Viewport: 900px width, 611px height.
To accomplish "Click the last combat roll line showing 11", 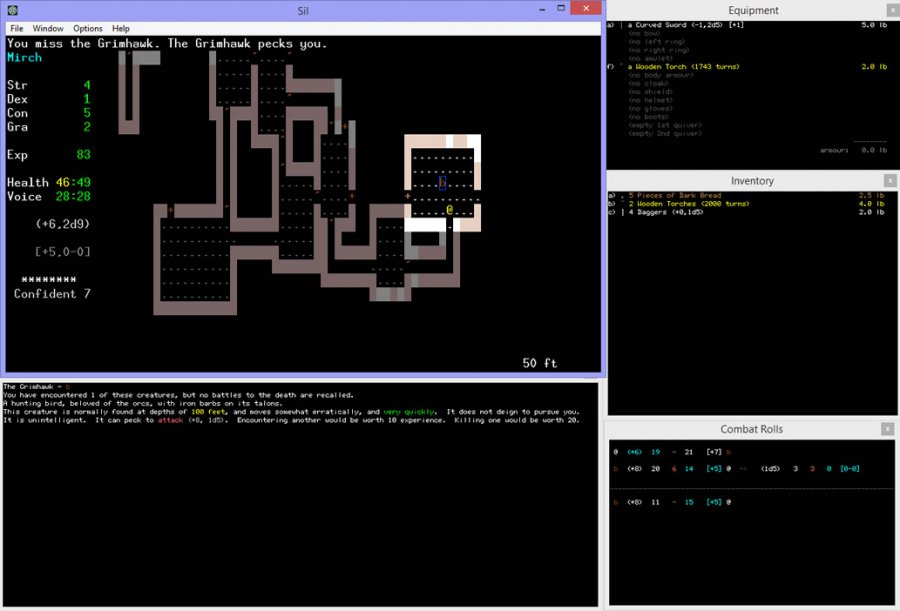I will point(672,502).
